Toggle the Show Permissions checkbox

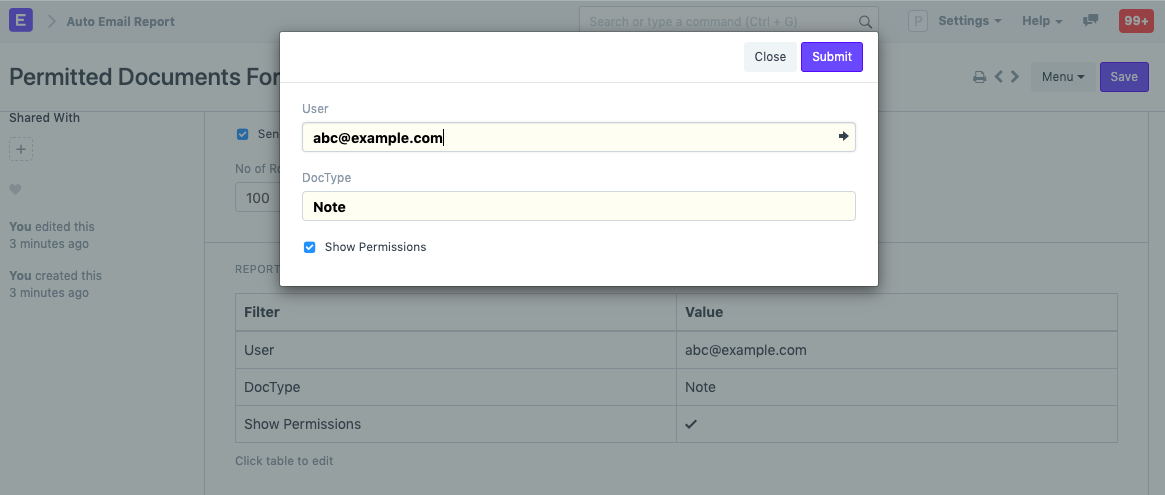[x=310, y=247]
